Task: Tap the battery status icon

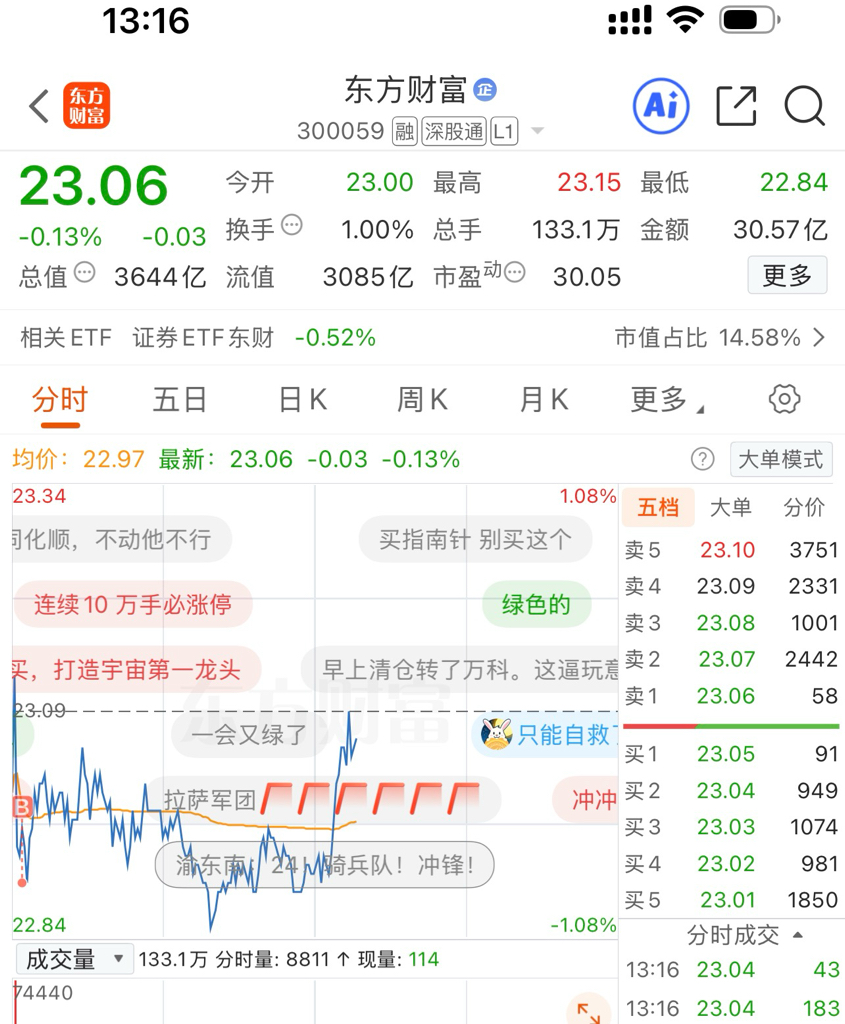Action: [749, 20]
